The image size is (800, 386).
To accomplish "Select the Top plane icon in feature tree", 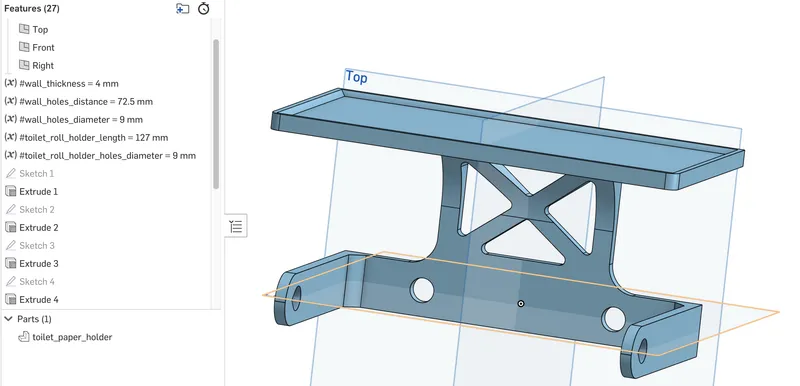I will (x=24, y=29).
